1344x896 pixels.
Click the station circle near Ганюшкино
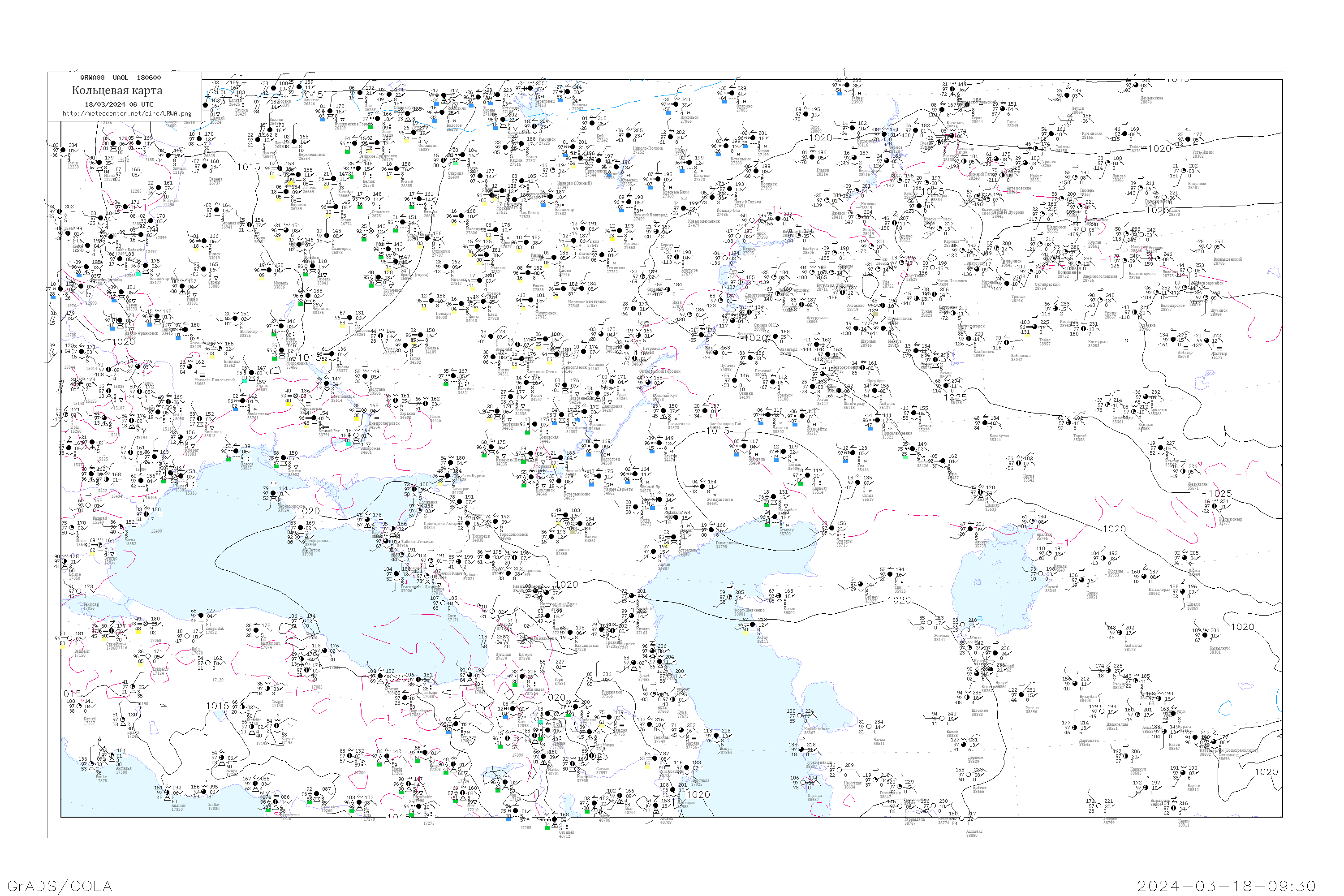tap(712, 530)
